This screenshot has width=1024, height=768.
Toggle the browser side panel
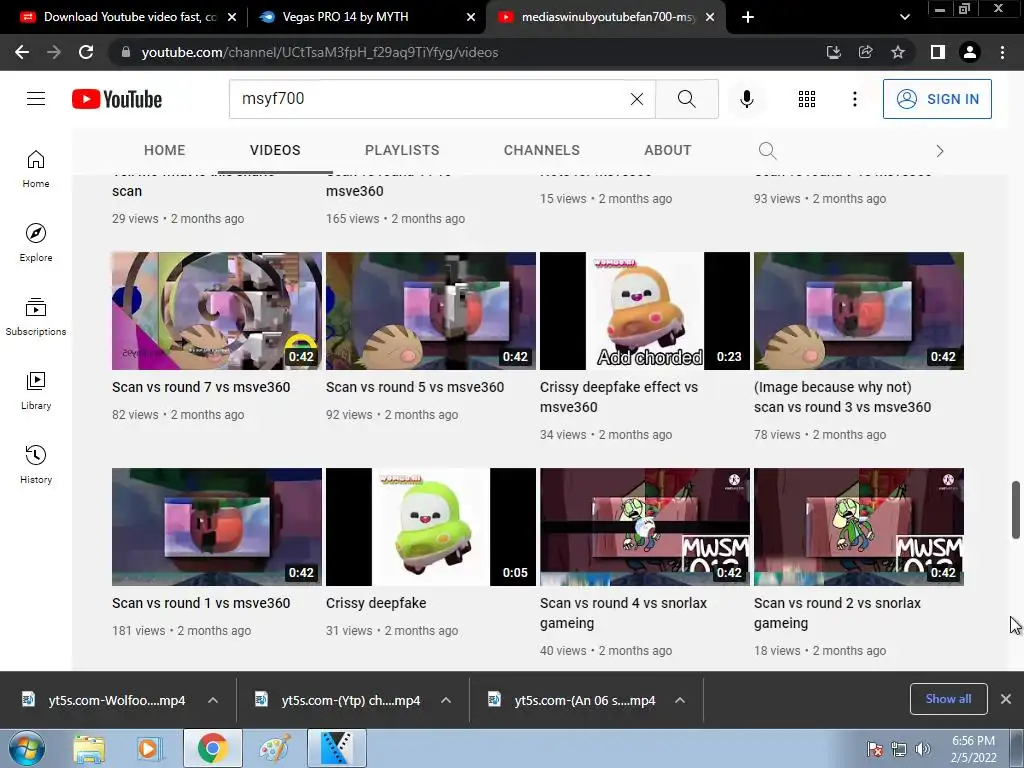pyautogui.click(x=937, y=52)
